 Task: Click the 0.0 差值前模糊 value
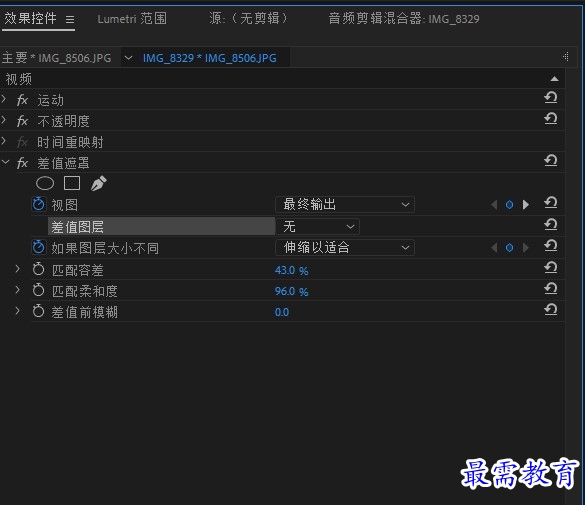tap(282, 312)
